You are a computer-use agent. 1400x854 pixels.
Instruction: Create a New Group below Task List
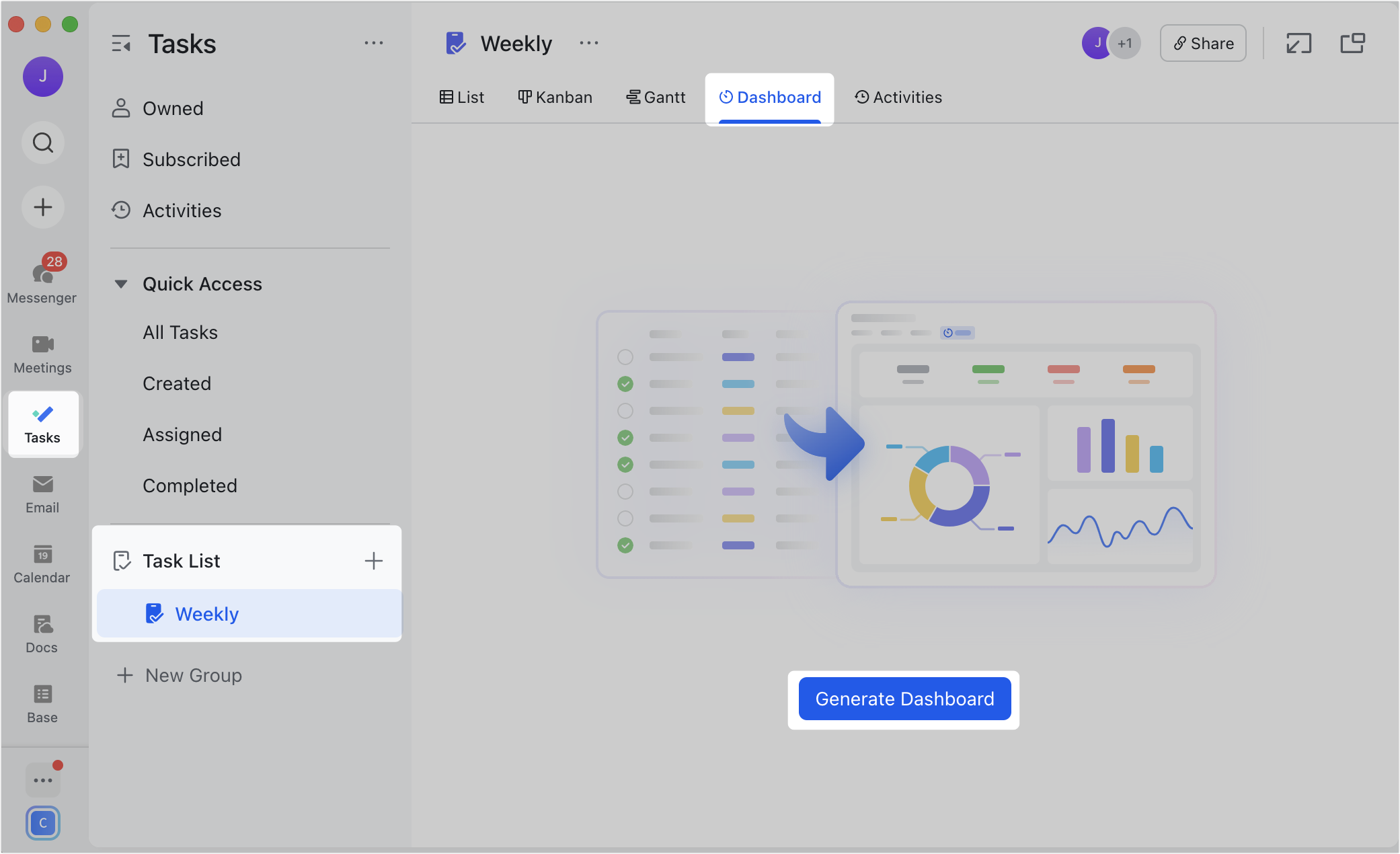[193, 675]
